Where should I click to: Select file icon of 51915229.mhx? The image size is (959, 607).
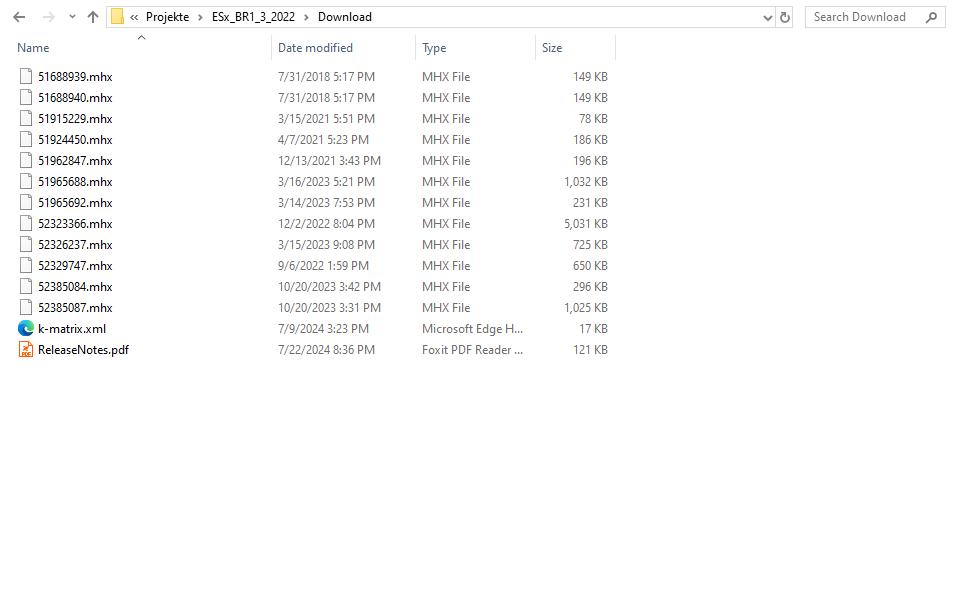coord(26,117)
